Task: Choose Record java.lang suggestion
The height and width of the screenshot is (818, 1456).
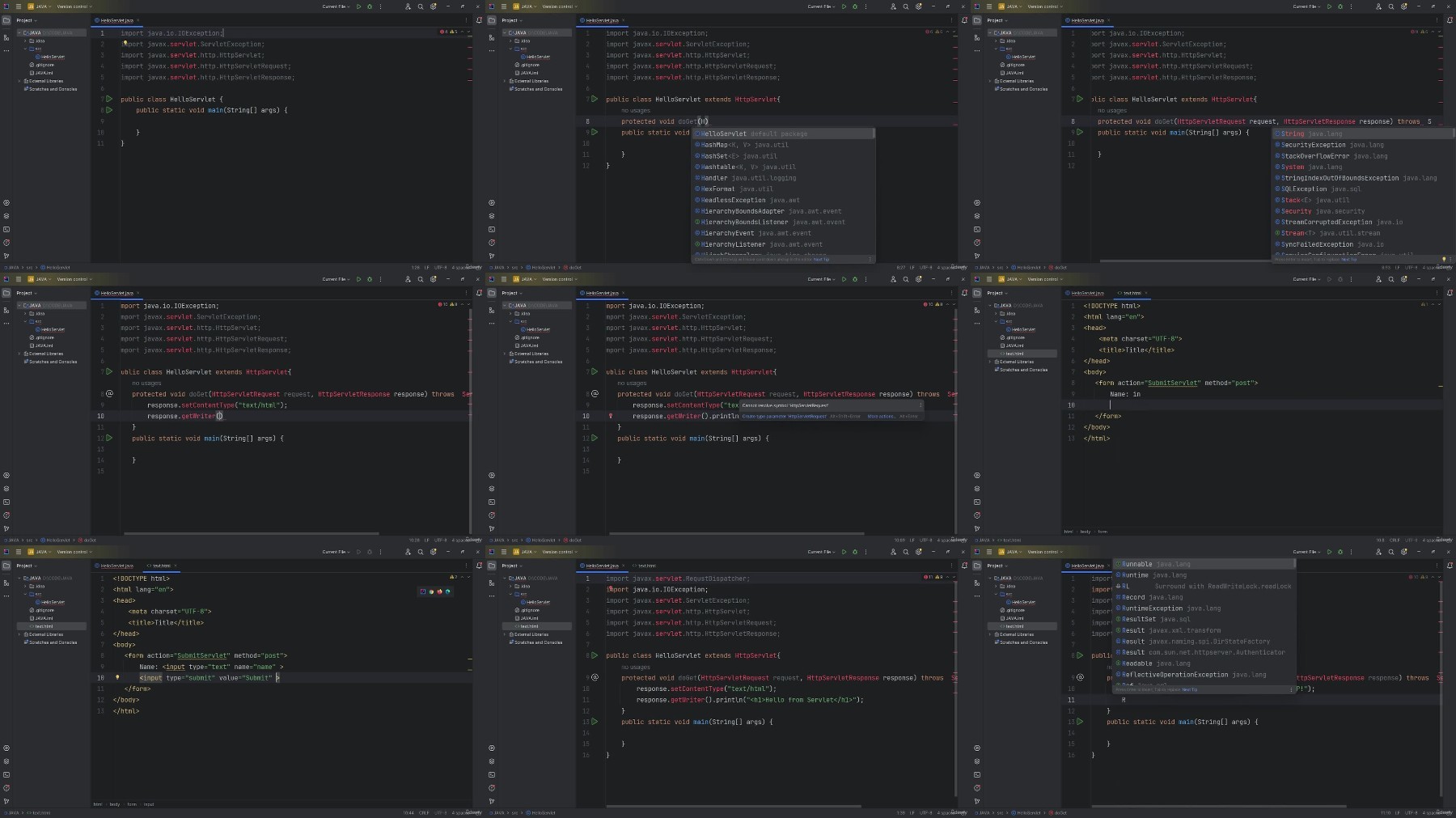Action: 1204,597
